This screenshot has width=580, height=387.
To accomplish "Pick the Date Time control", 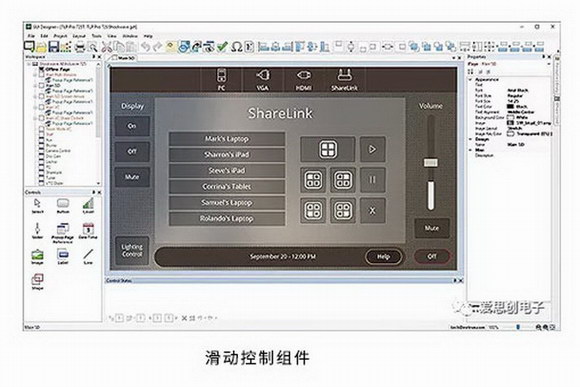I will 88,230.
